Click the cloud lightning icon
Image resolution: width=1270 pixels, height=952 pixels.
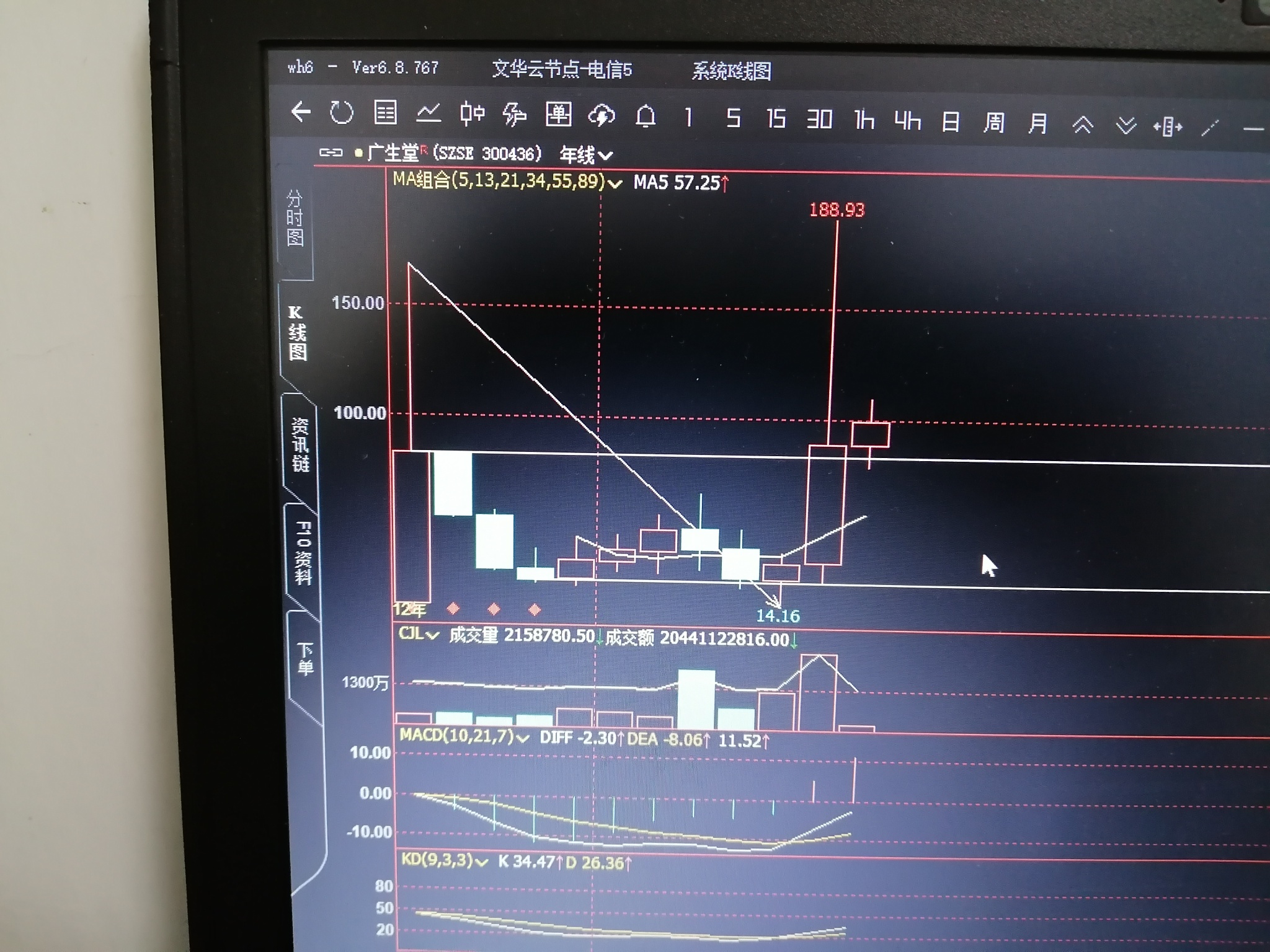[x=602, y=115]
